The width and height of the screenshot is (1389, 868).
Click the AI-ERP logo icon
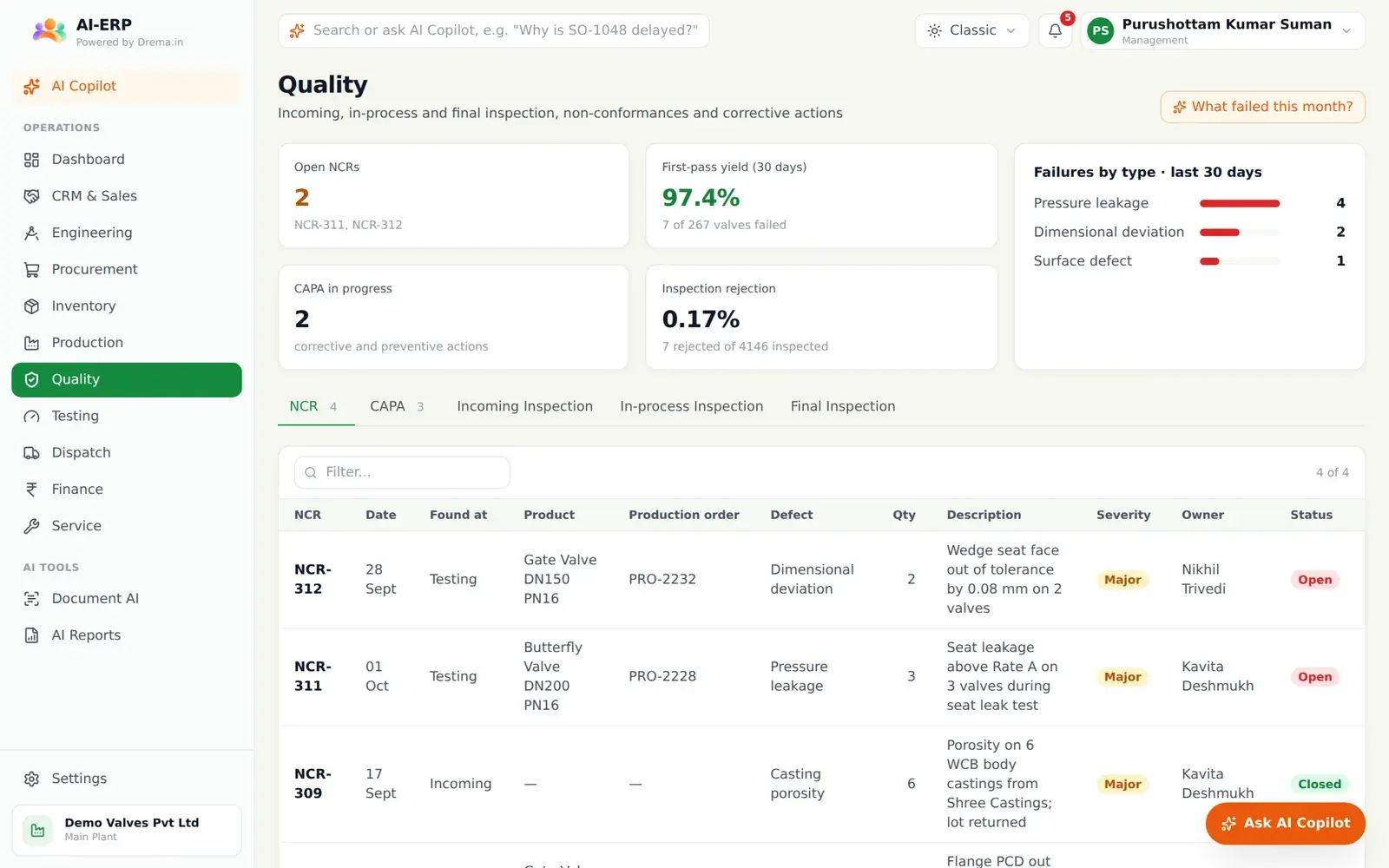pyautogui.click(x=49, y=31)
